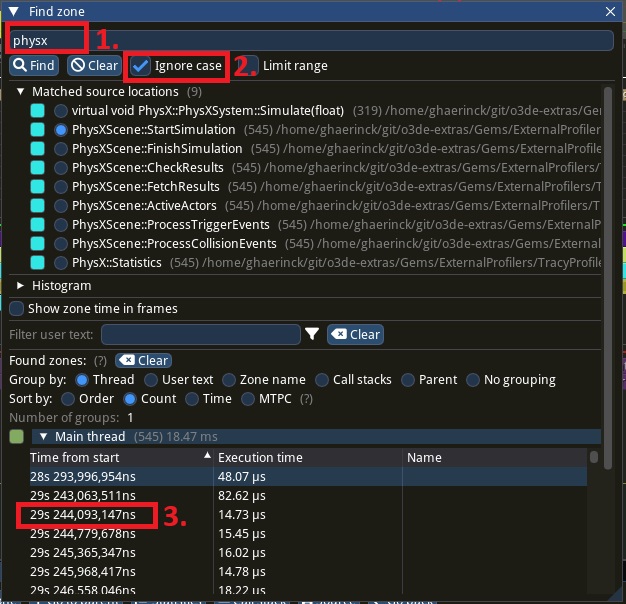Viewport: 626px width, 604px height.
Task: Click the filter funnel icon
Action: click(312, 335)
